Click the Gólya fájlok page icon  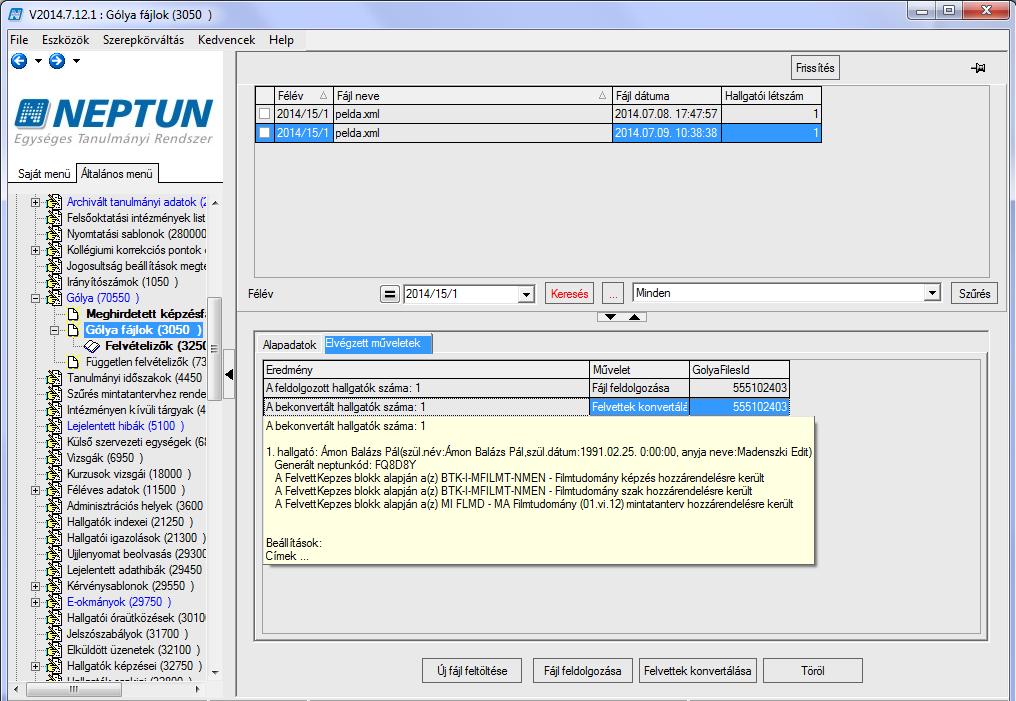(x=73, y=330)
